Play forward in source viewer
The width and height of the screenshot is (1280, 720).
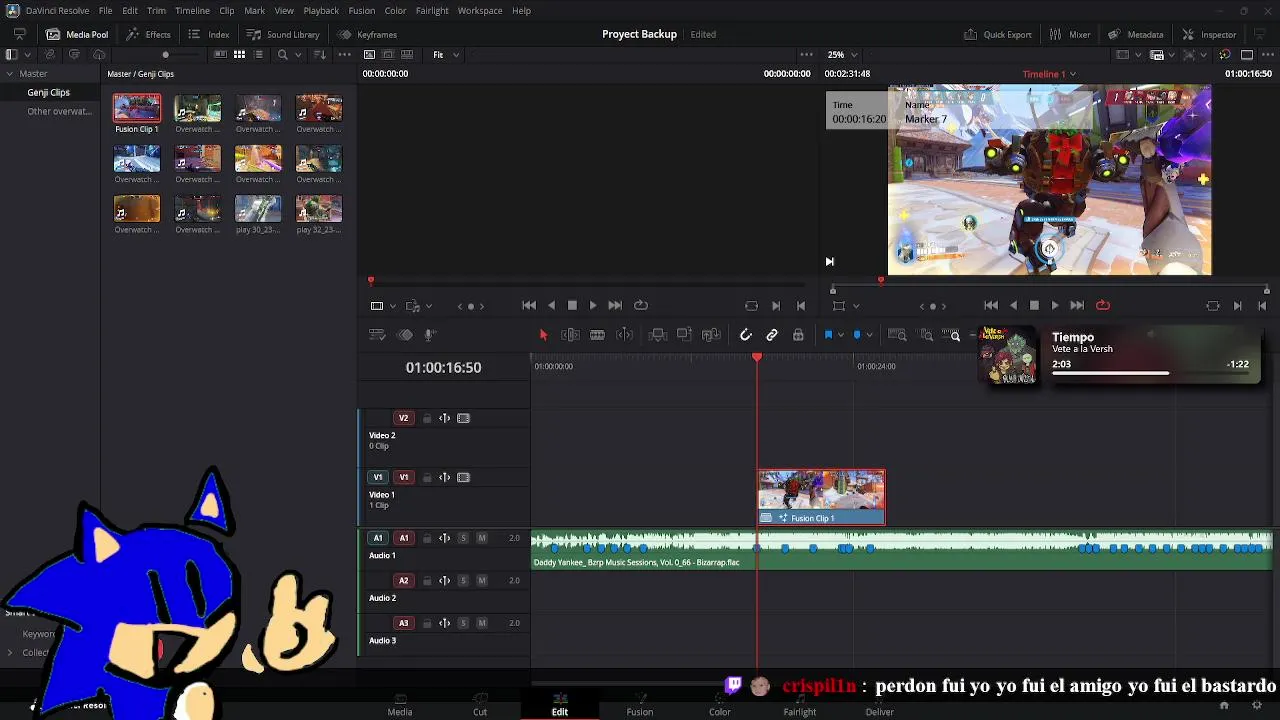[x=593, y=306]
